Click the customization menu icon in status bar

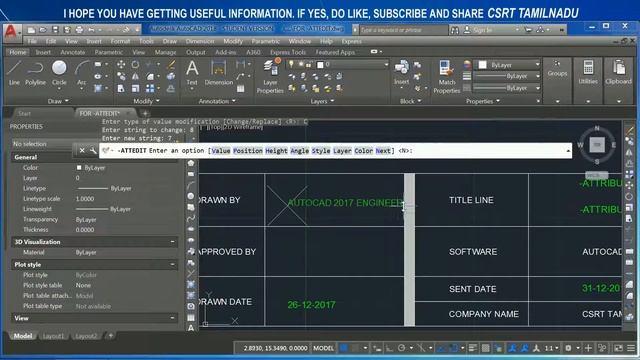click(x=631, y=348)
